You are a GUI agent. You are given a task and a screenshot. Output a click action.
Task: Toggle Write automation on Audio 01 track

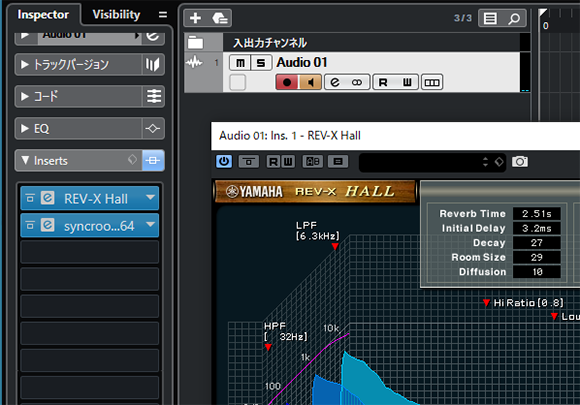[x=407, y=82]
